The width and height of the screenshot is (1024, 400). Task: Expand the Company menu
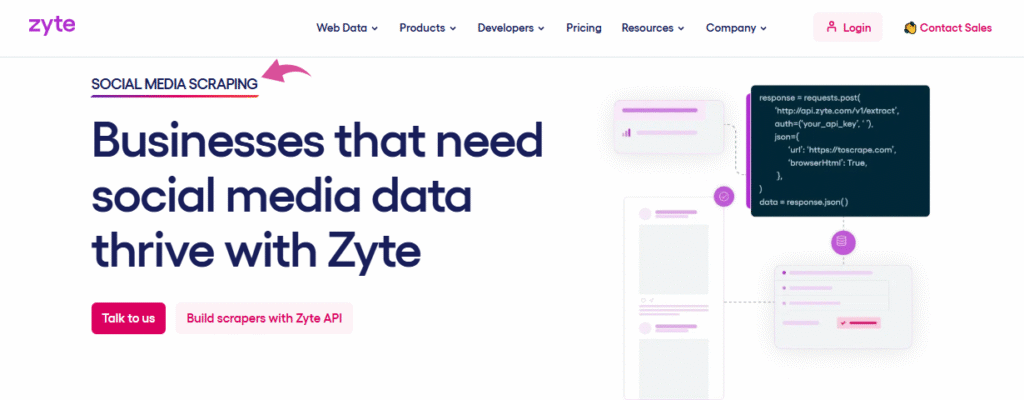[736, 28]
